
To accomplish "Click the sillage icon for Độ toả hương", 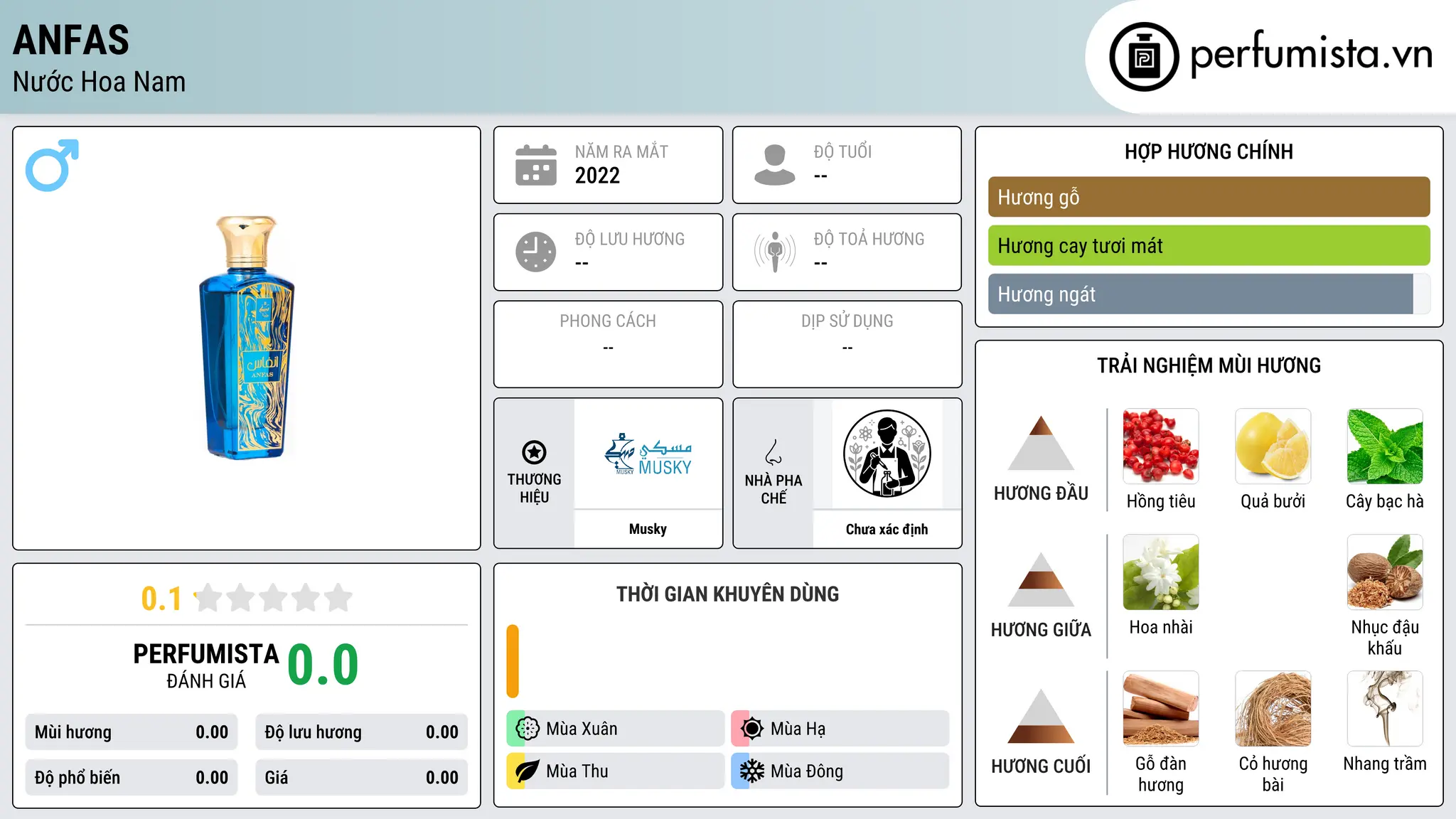I will (x=774, y=252).
